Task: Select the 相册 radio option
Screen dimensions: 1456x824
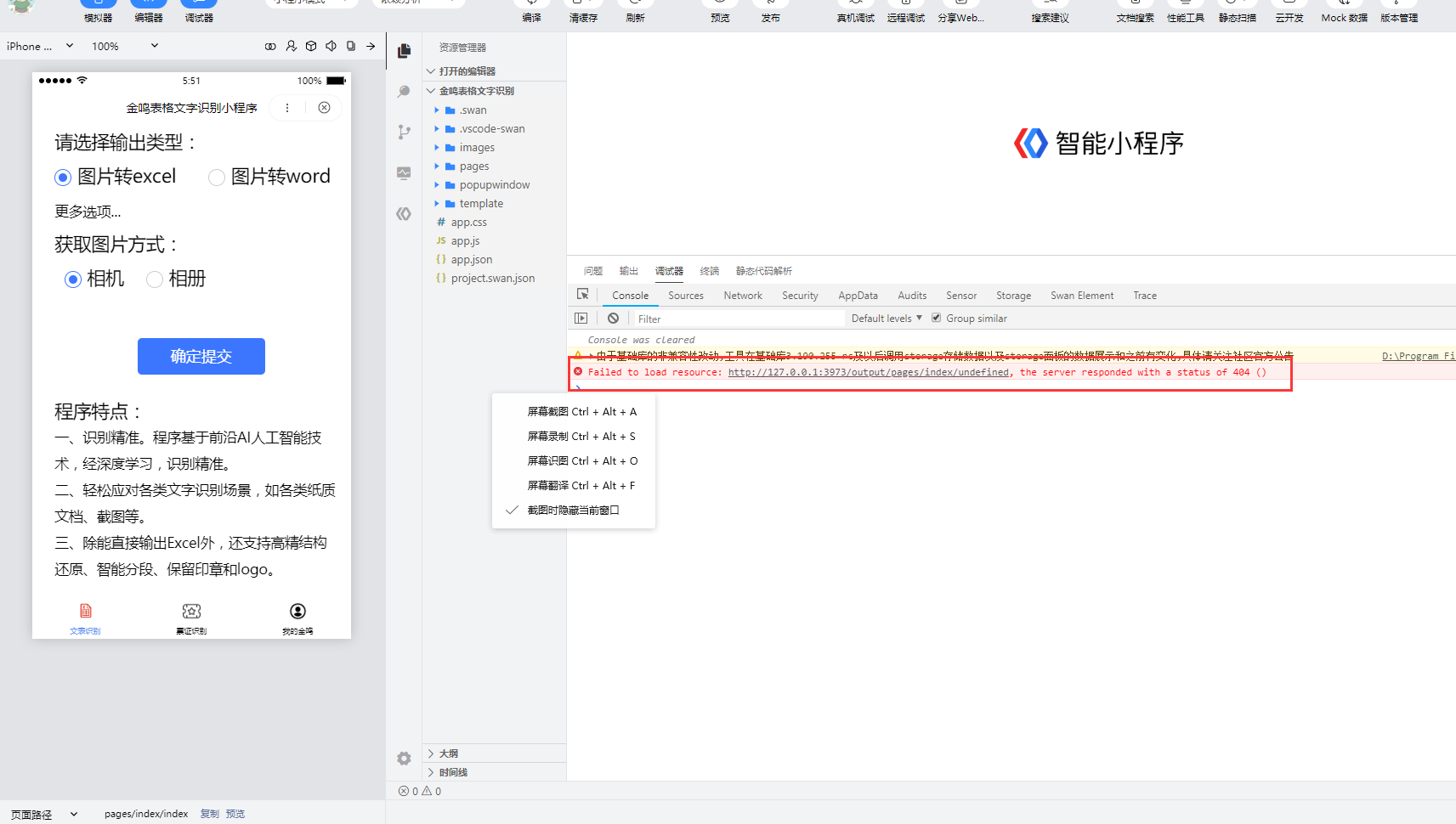Action: [155, 279]
